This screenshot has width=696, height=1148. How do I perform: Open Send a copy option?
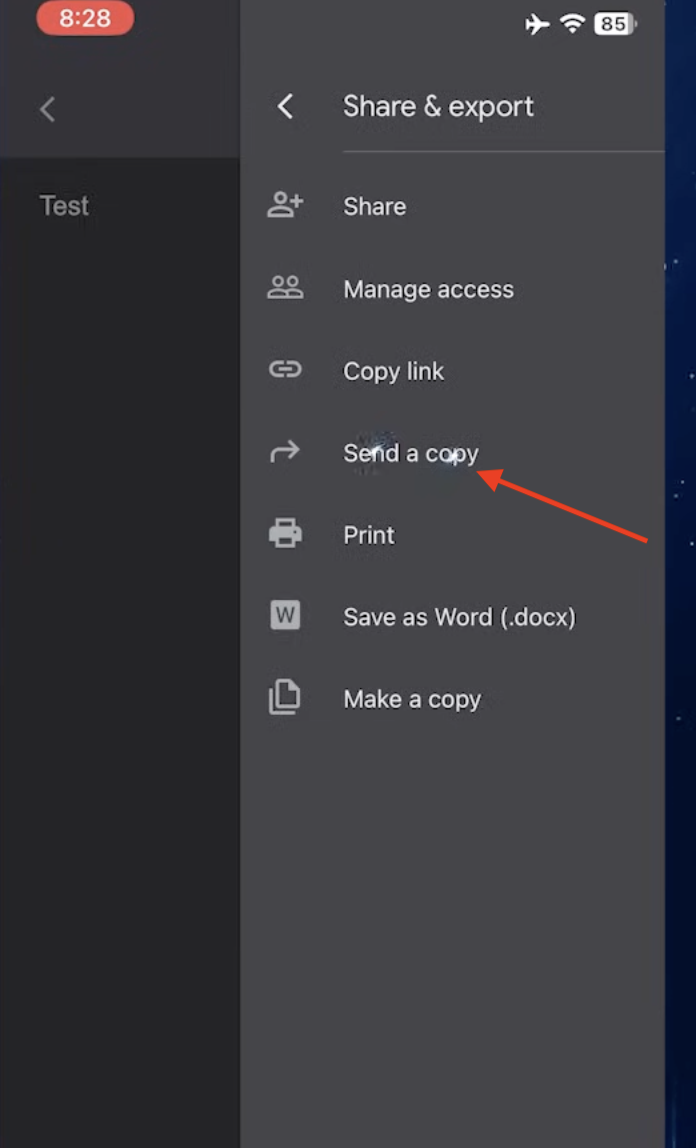411,453
